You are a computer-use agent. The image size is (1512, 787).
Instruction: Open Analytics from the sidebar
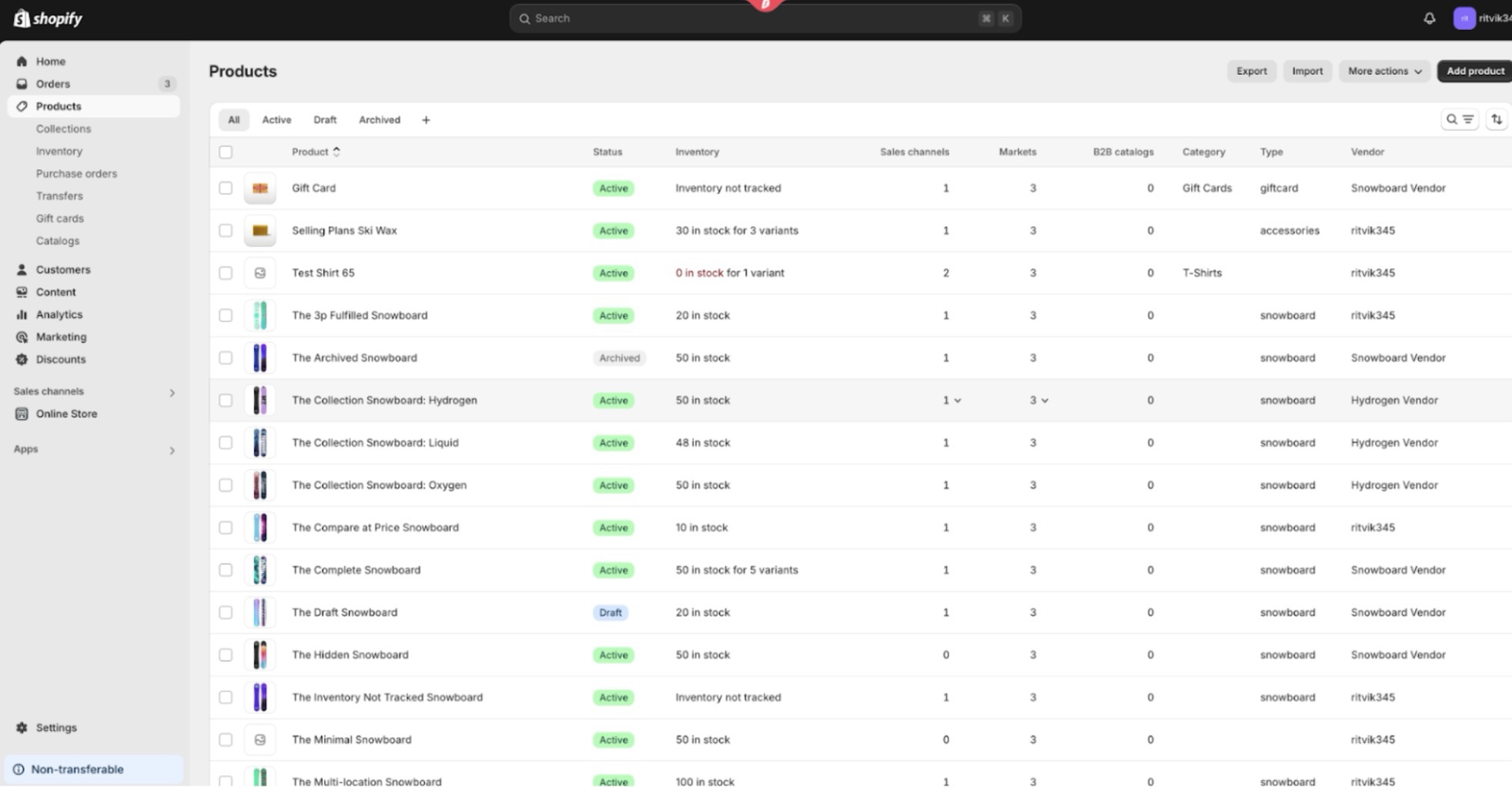tap(59, 314)
